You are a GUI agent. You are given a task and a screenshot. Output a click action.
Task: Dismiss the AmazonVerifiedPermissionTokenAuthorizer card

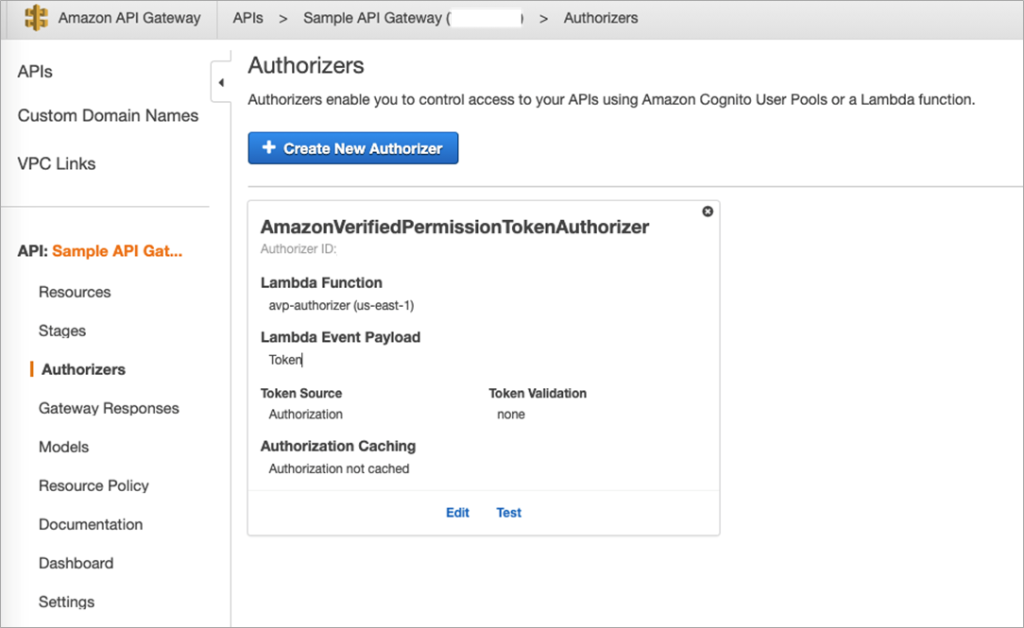click(x=708, y=211)
